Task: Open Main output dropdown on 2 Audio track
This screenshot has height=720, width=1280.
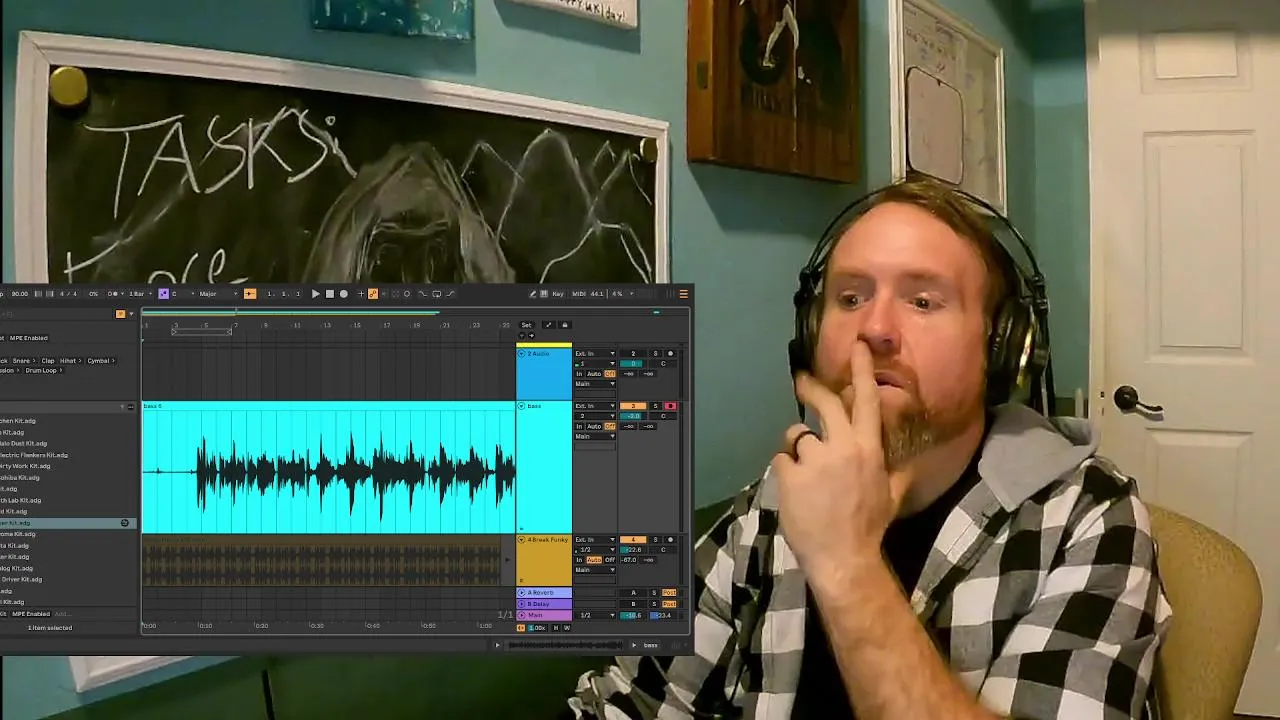Action: tap(595, 384)
